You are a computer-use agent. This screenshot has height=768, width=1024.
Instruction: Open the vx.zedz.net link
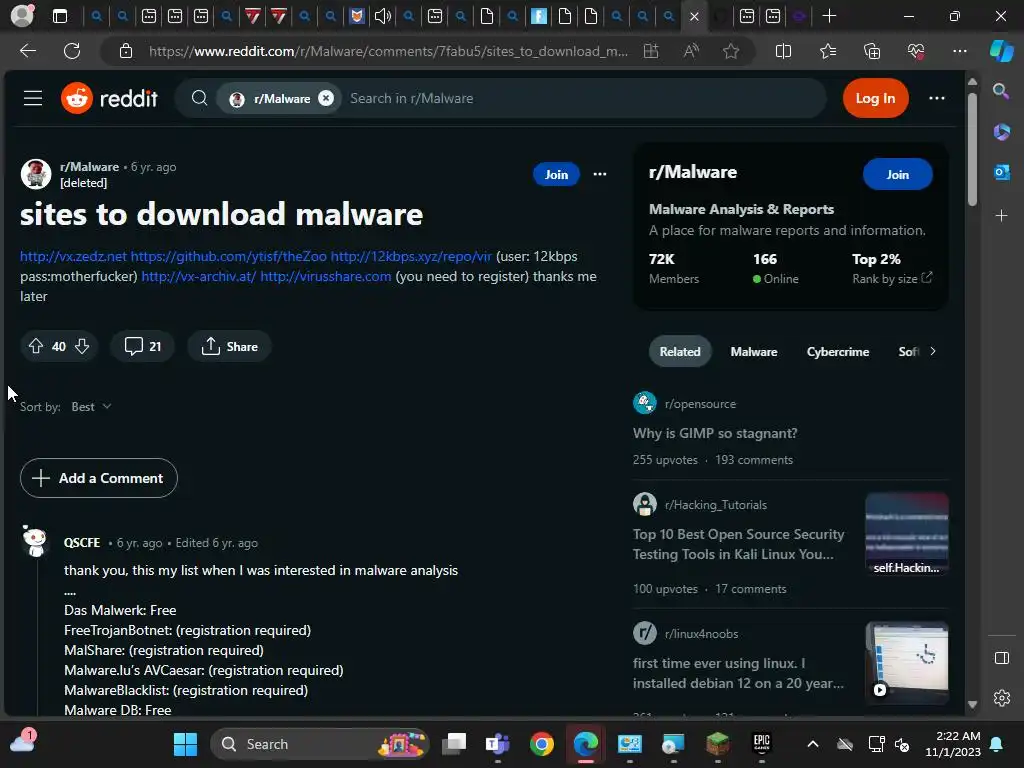[x=73, y=257]
